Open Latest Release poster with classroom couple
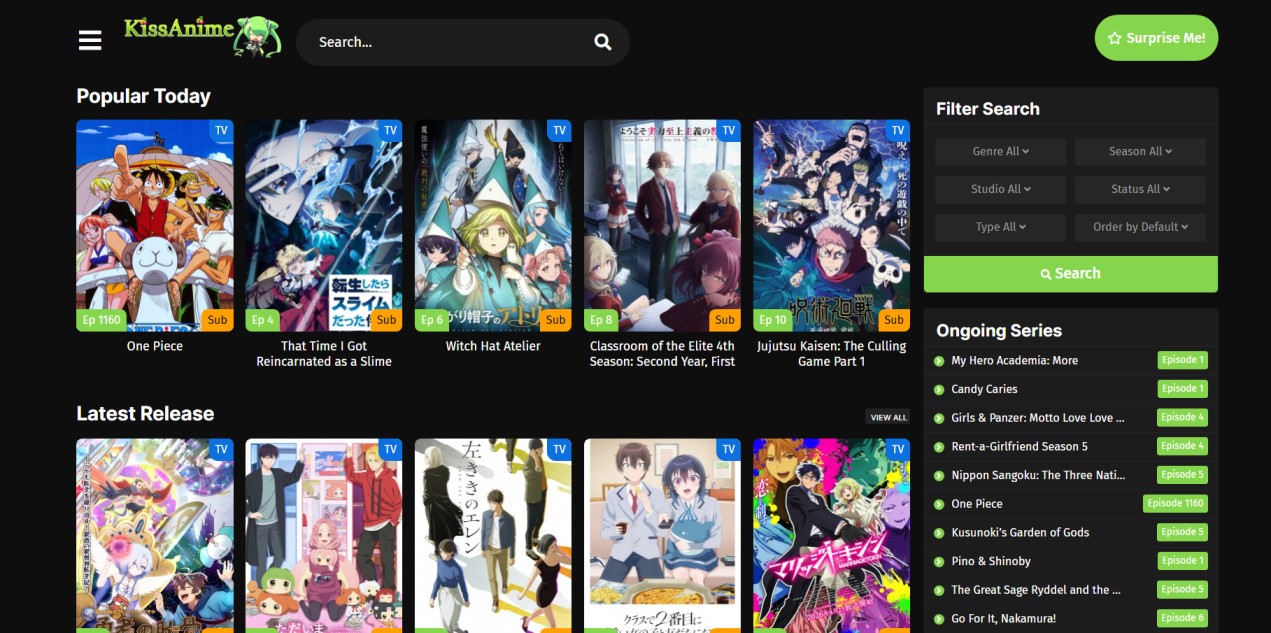Screen dimensions: 1271x633 pos(662,536)
